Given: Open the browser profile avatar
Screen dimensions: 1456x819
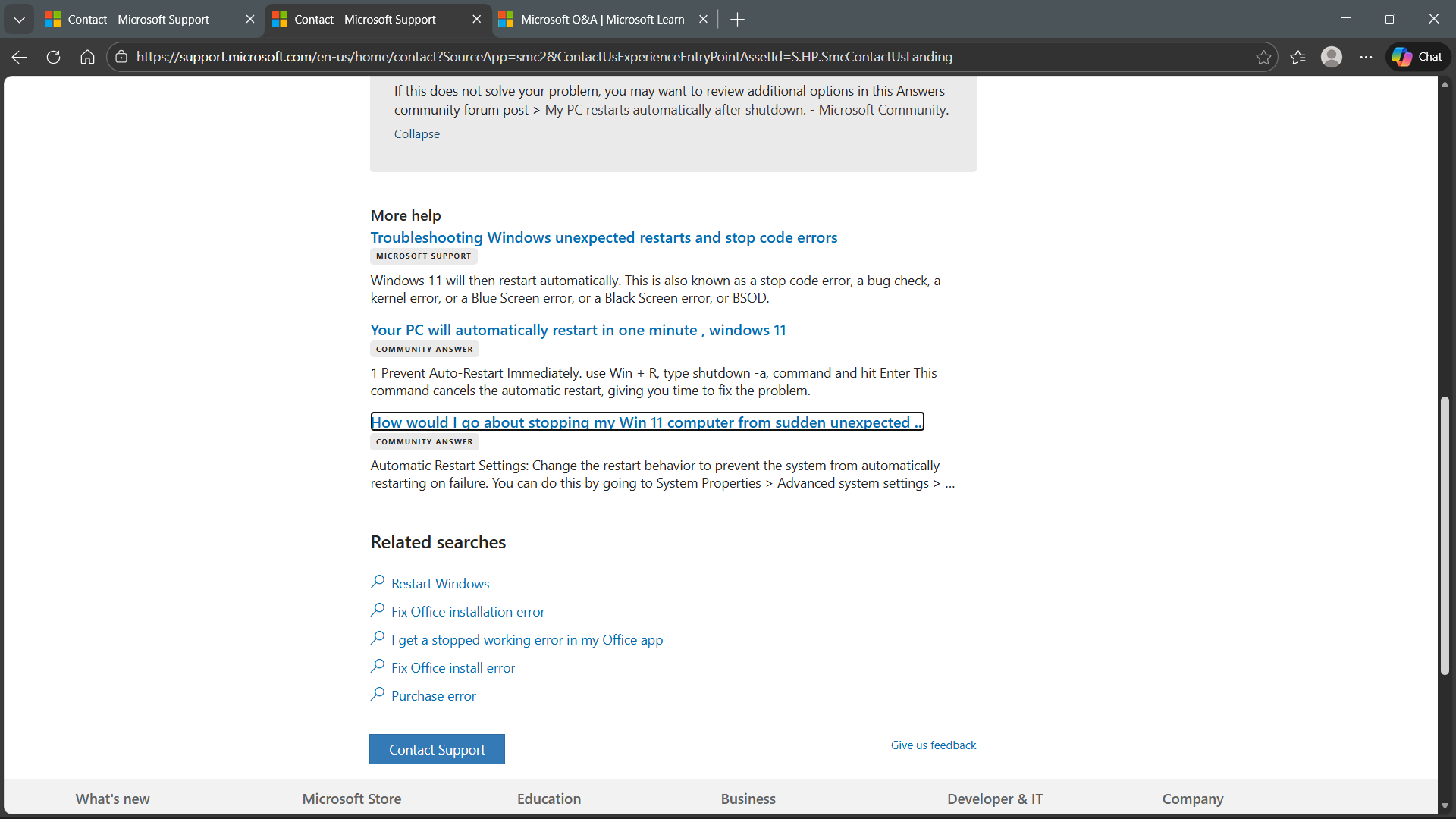Looking at the screenshot, I should [x=1331, y=57].
